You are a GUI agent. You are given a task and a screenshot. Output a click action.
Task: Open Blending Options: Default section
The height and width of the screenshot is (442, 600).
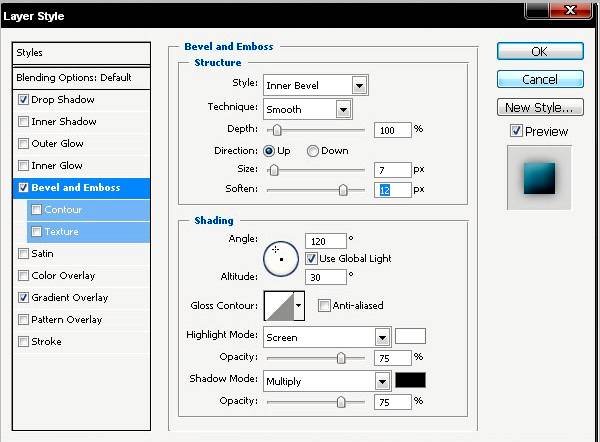coord(73,78)
